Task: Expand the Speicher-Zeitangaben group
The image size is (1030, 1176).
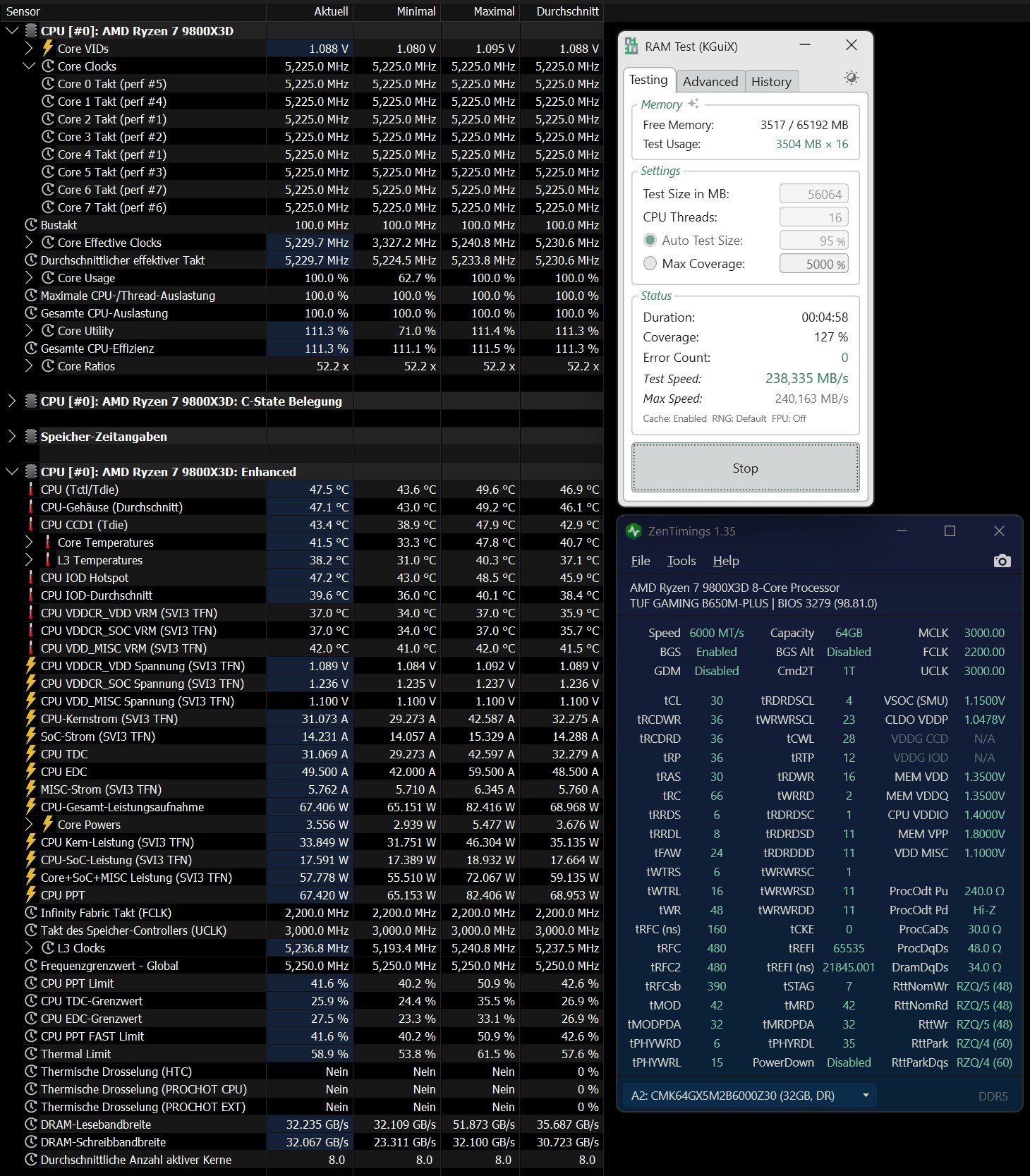Action: click(x=12, y=437)
